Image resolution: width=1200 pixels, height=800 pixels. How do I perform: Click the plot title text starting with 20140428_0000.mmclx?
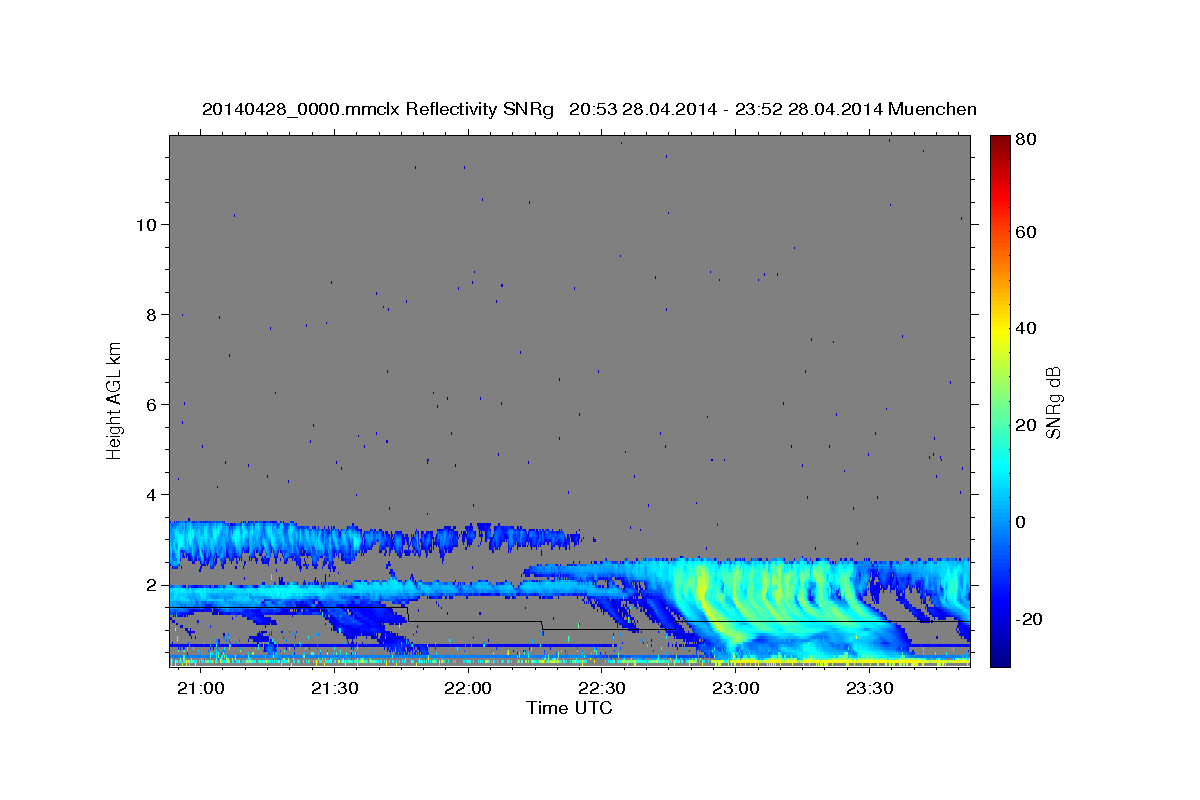tap(589, 109)
